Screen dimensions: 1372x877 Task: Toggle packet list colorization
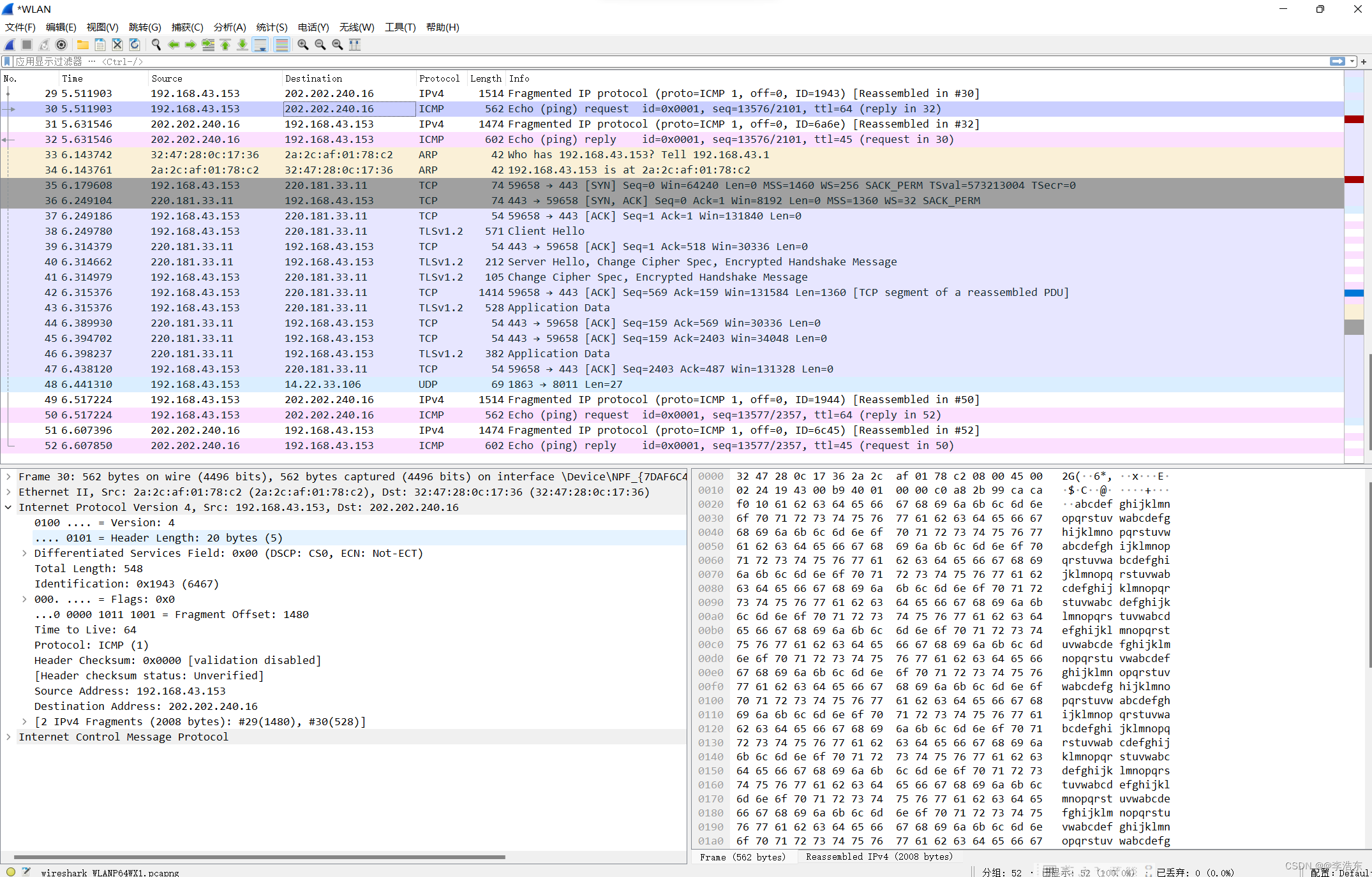(281, 45)
